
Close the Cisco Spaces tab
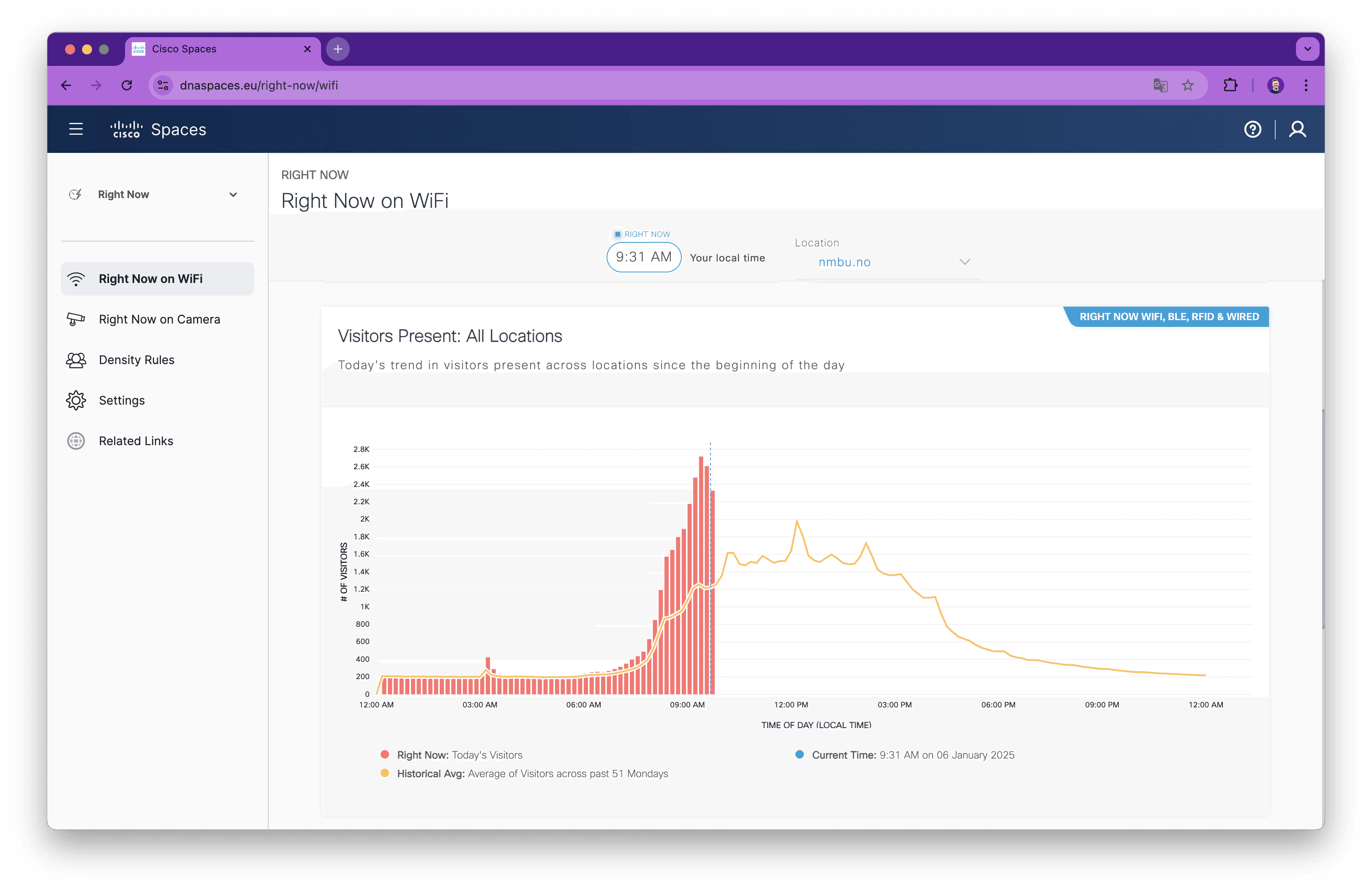coord(307,49)
